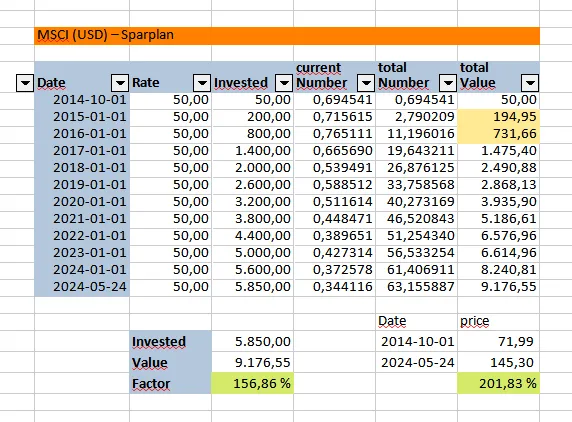This screenshot has width=572, height=422.
Task: Select current Number cell 0,344116
Action: (x=335, y=287)
